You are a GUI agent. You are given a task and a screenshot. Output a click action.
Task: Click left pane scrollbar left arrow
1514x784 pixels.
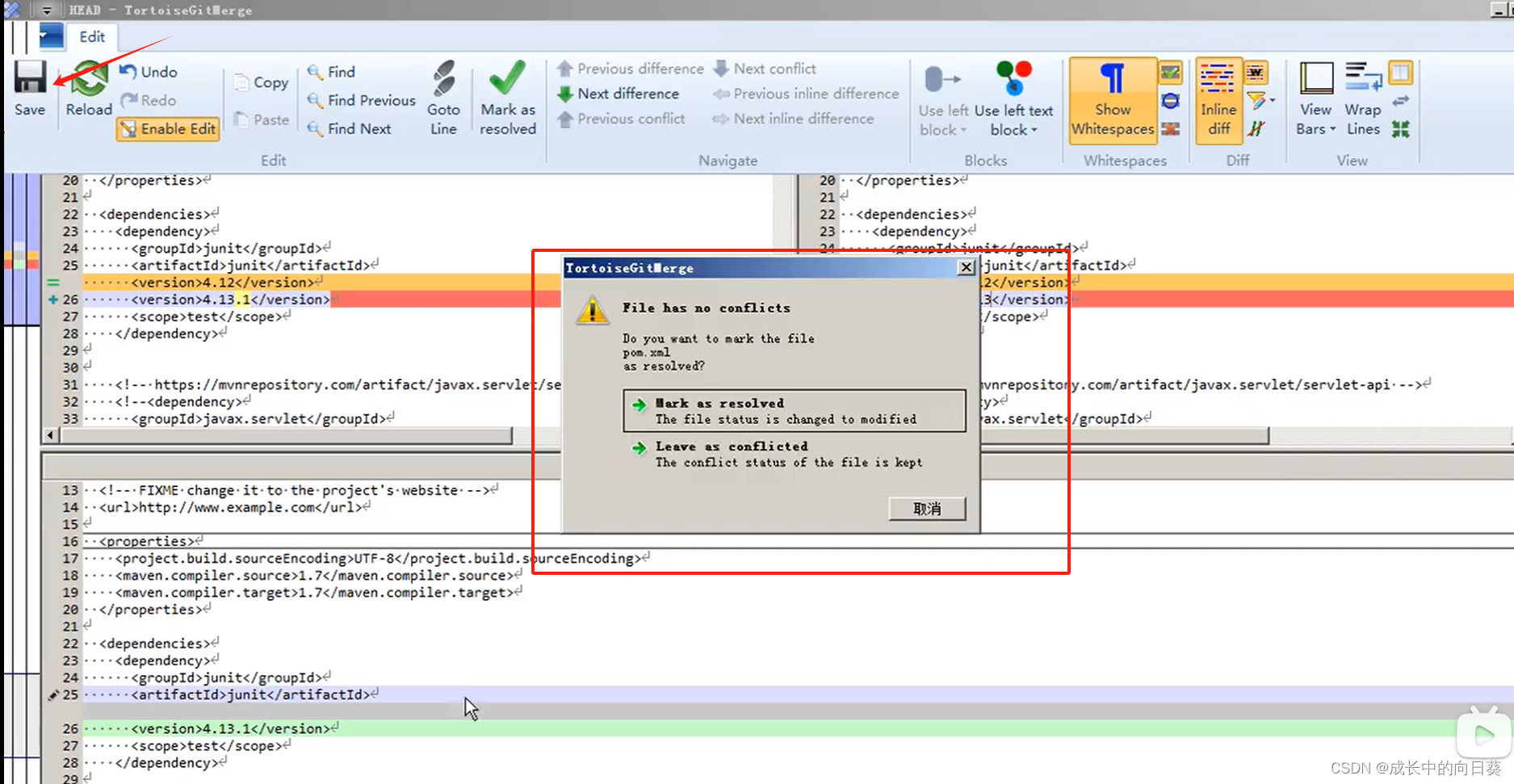tap(50, 436)
